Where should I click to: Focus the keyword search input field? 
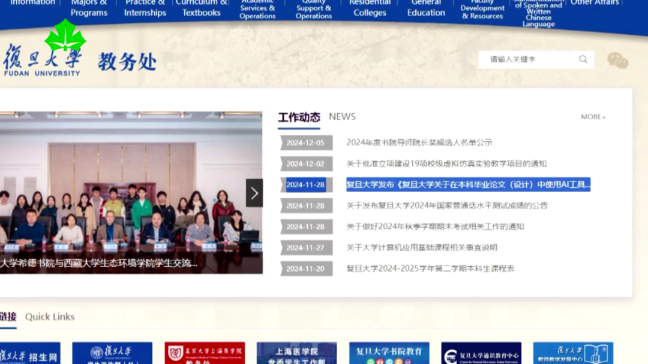[x=529, y=59]
